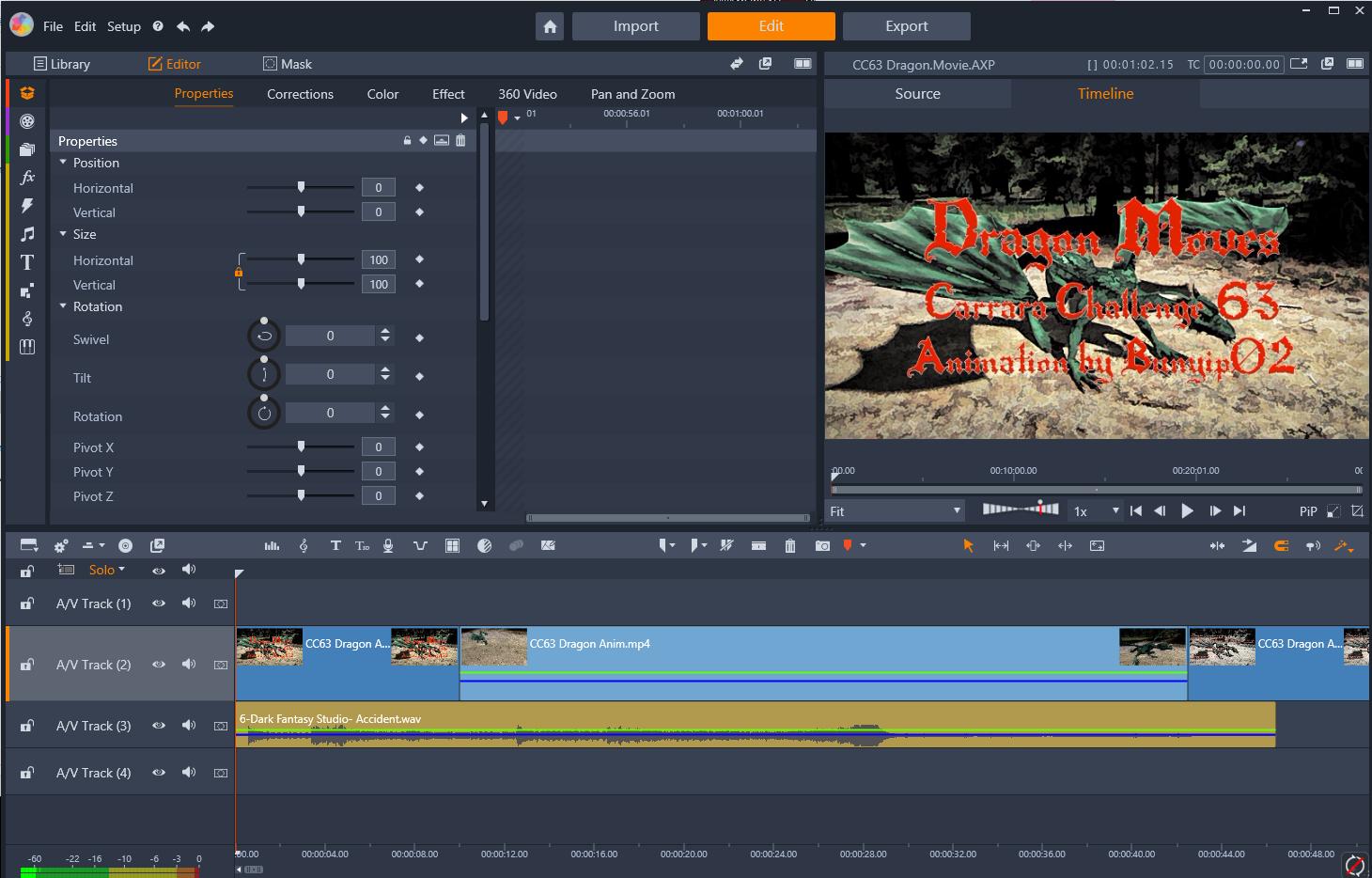
Task: Open the Edit menu
Action: click(x=86, y=26)
